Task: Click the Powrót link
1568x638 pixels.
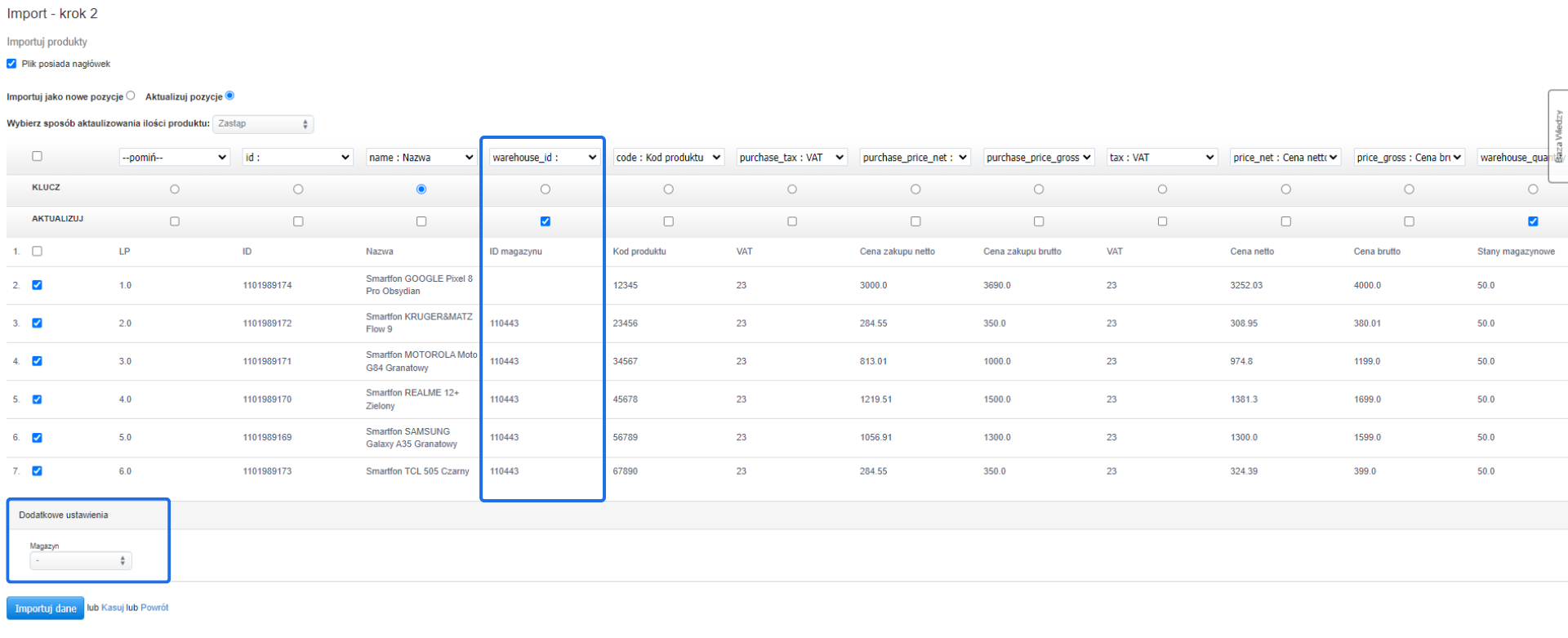Action: coord(154,608)
